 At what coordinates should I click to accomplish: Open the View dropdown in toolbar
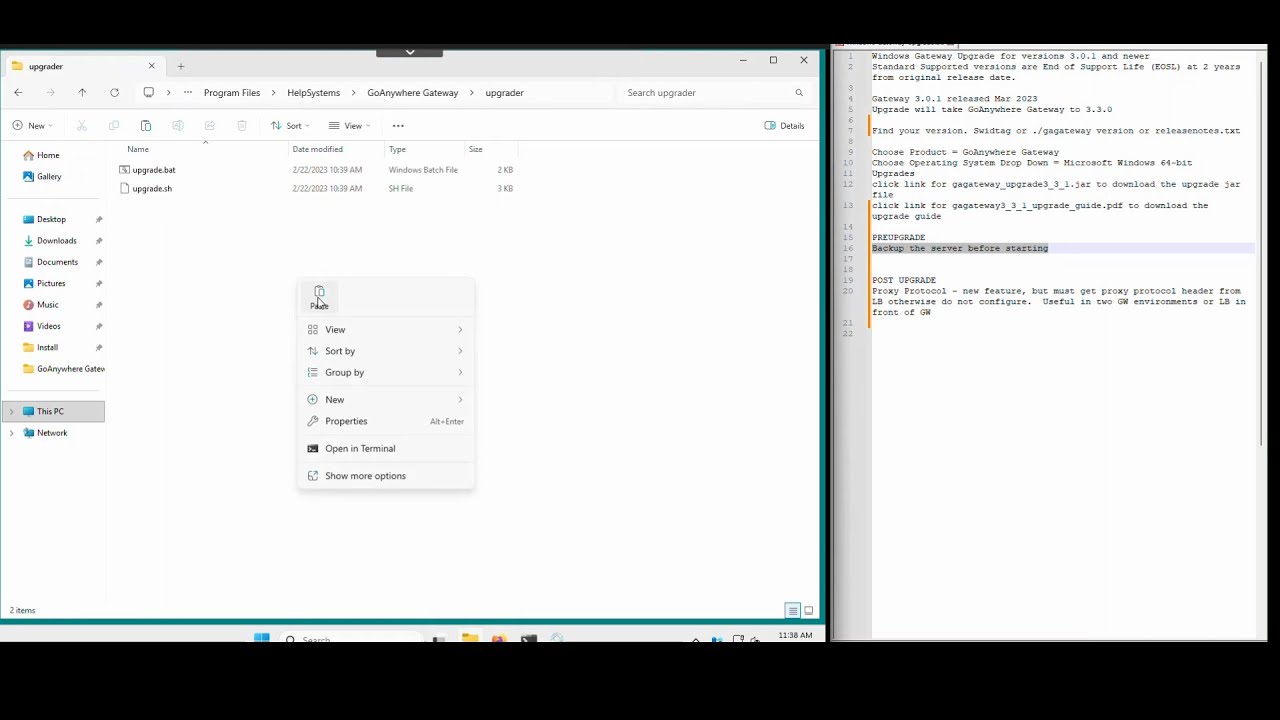(x=350, y=126)
